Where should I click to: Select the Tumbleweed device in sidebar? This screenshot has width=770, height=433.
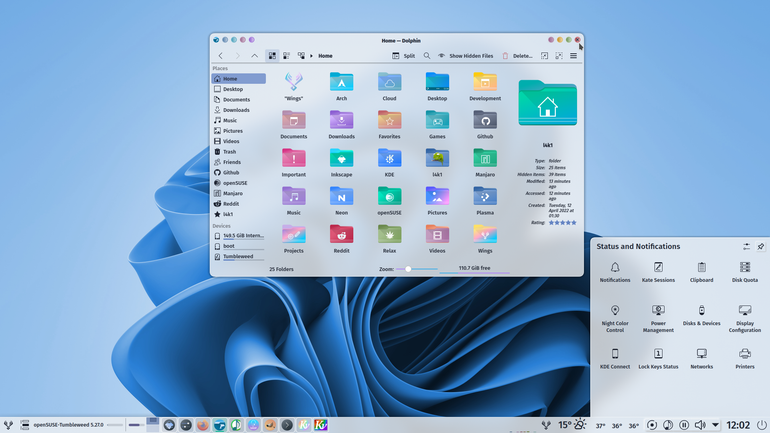(x=239, y=257)
